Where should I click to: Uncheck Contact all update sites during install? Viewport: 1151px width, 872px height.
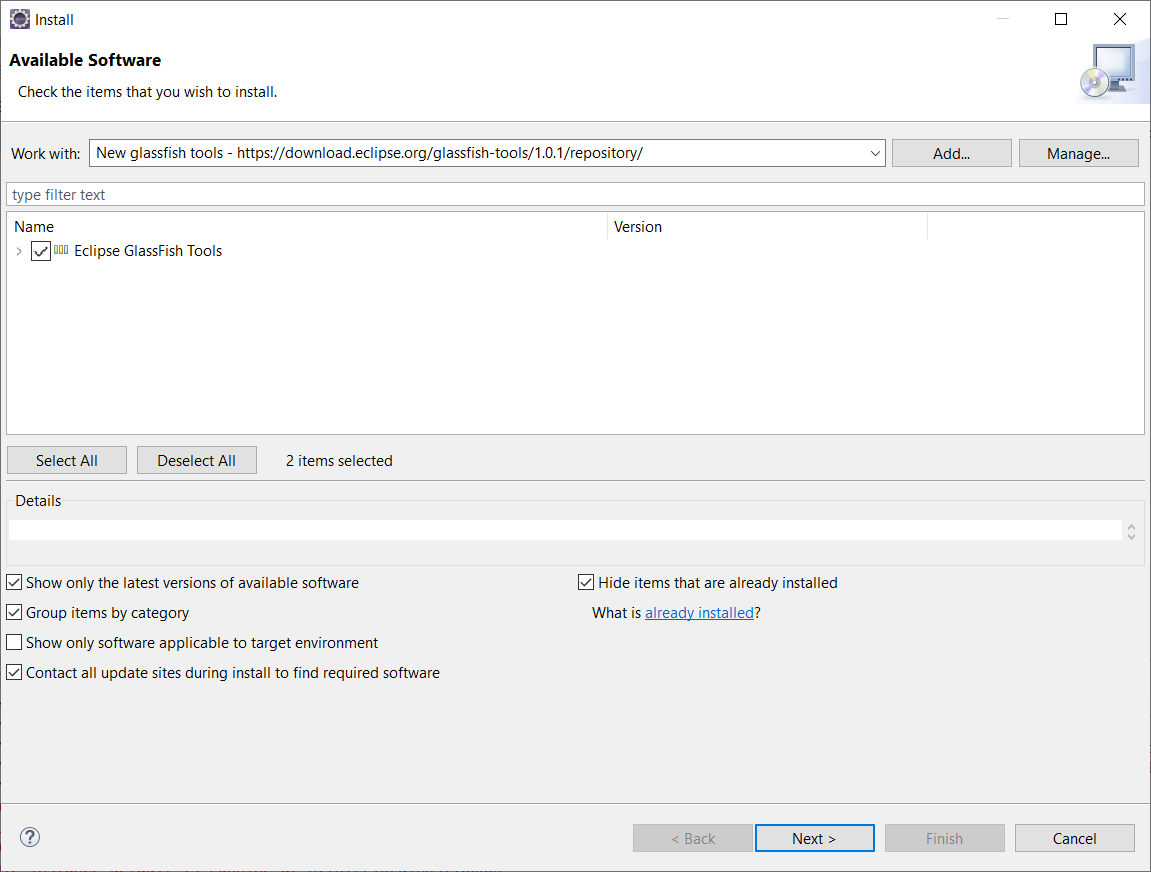click(x=14, y=673)
